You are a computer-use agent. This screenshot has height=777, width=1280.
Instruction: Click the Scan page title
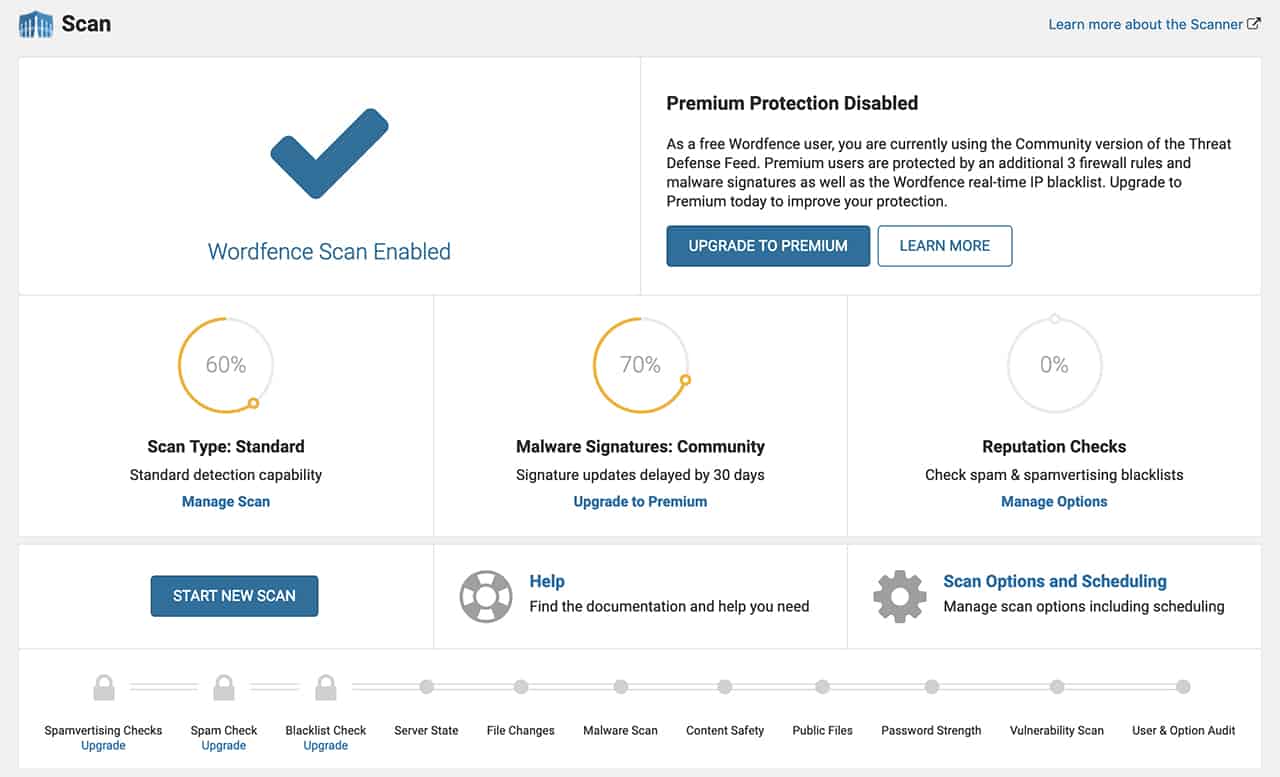click(x=86, y=24)
